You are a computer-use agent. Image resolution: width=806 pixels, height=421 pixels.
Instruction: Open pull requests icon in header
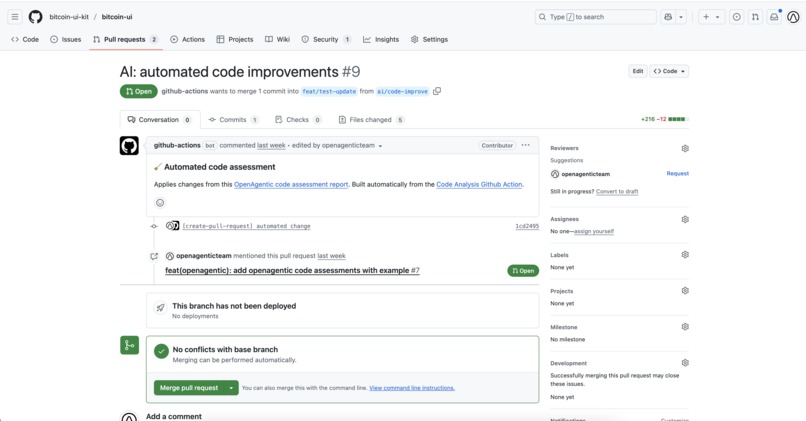point(755,17)
